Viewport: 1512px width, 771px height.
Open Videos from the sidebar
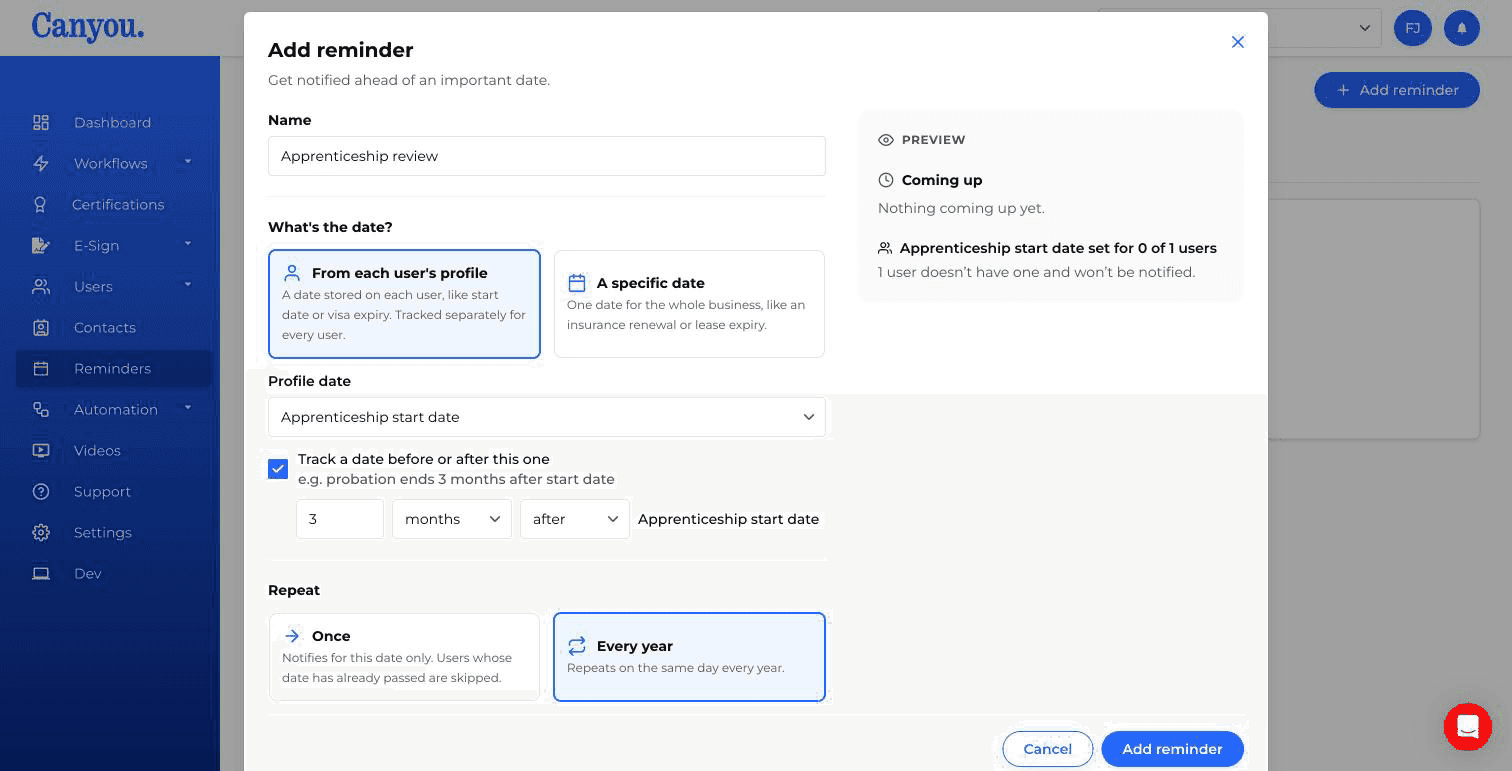pyautogui.click(x=97, y=451)
